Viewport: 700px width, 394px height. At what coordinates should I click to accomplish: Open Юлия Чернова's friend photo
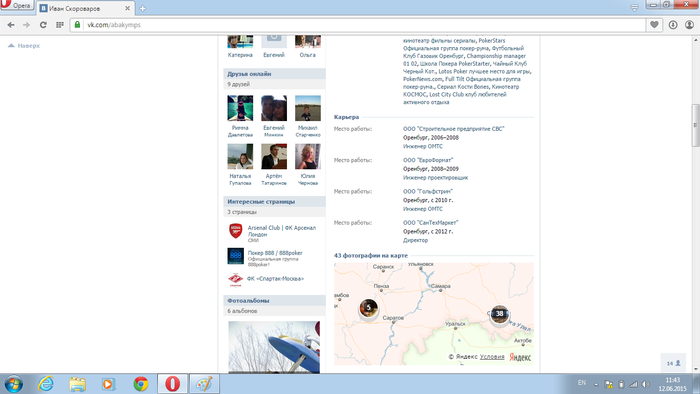[x=308, y=156]
